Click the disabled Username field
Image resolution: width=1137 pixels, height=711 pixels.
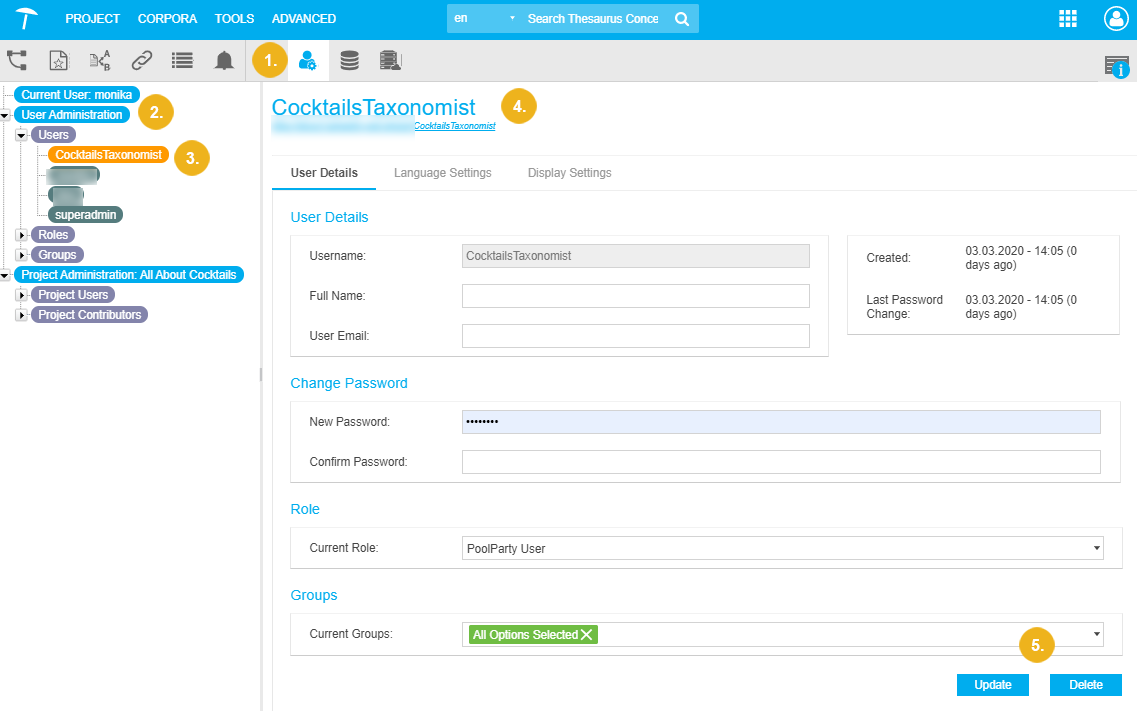(636, 256)
